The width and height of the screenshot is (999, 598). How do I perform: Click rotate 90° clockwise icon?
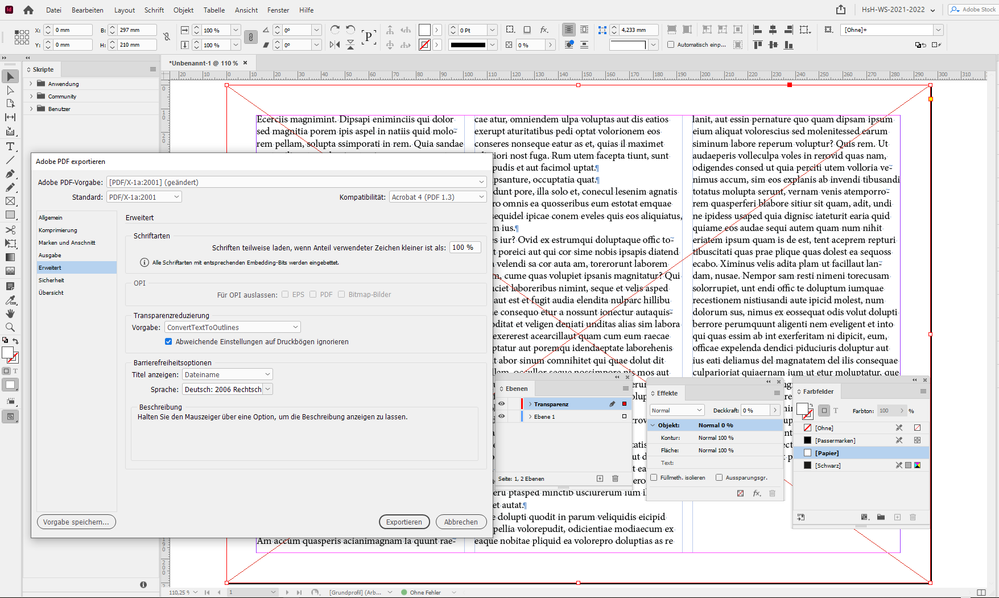335,30
